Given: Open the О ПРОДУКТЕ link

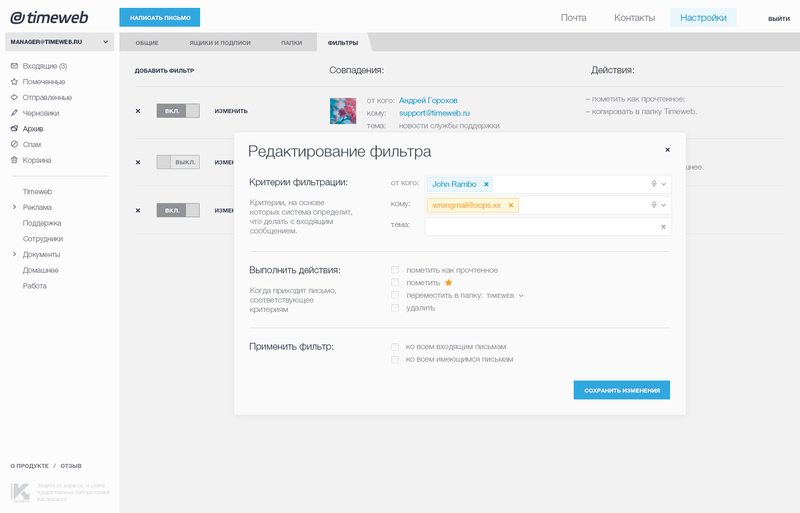Looking at the screenshot, I should pyautogui.click(x=30, y=466).
